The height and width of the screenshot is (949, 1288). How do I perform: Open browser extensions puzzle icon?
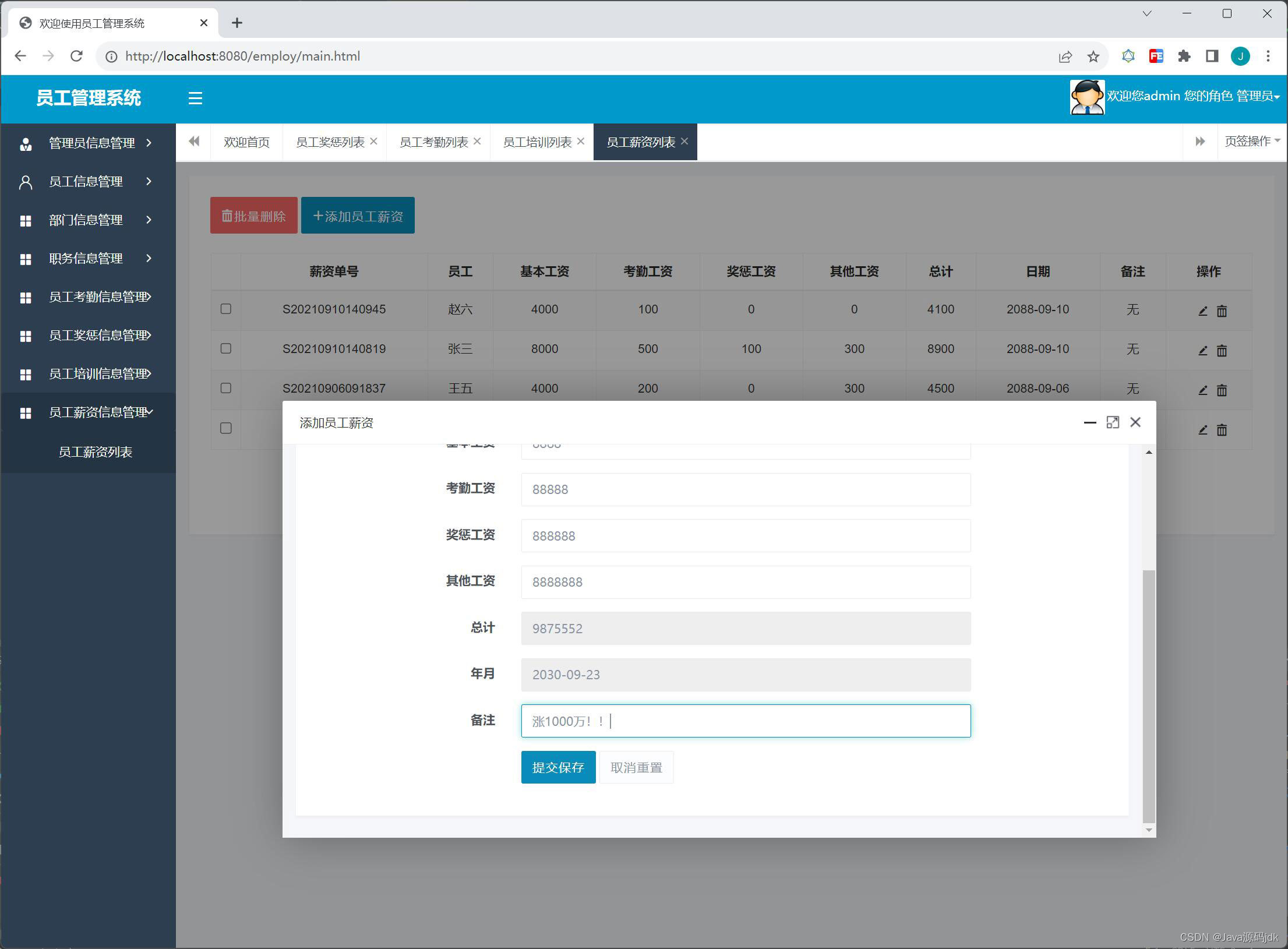point(1184,57)
